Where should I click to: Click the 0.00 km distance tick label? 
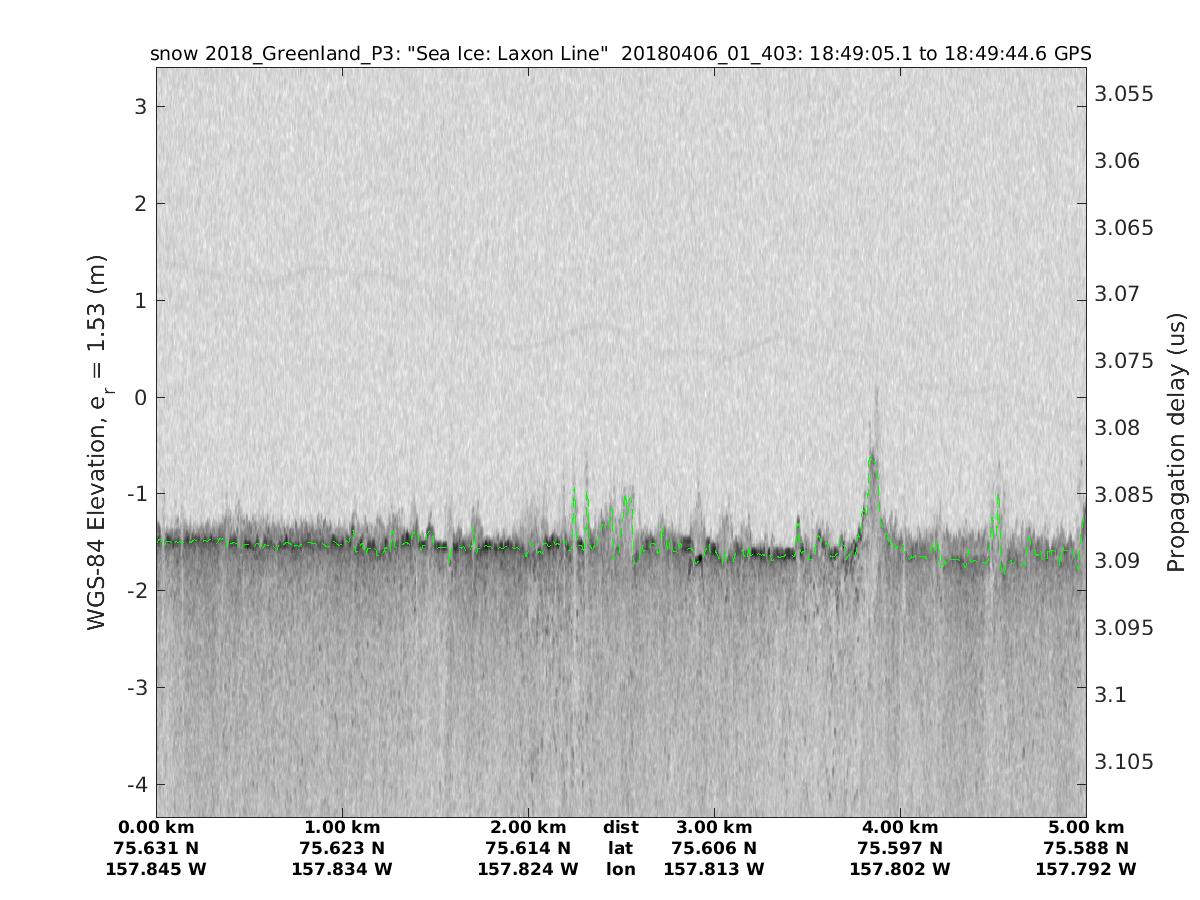tap(156, 827)
